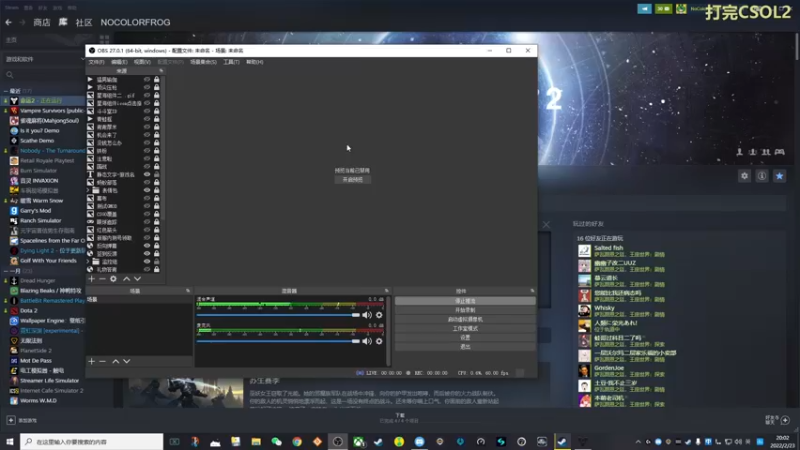Image resolution: width=800 pixels, height=450 pixels.
Task: Click 停止推流 button in OBS controls
Action: tap(465, 301)
